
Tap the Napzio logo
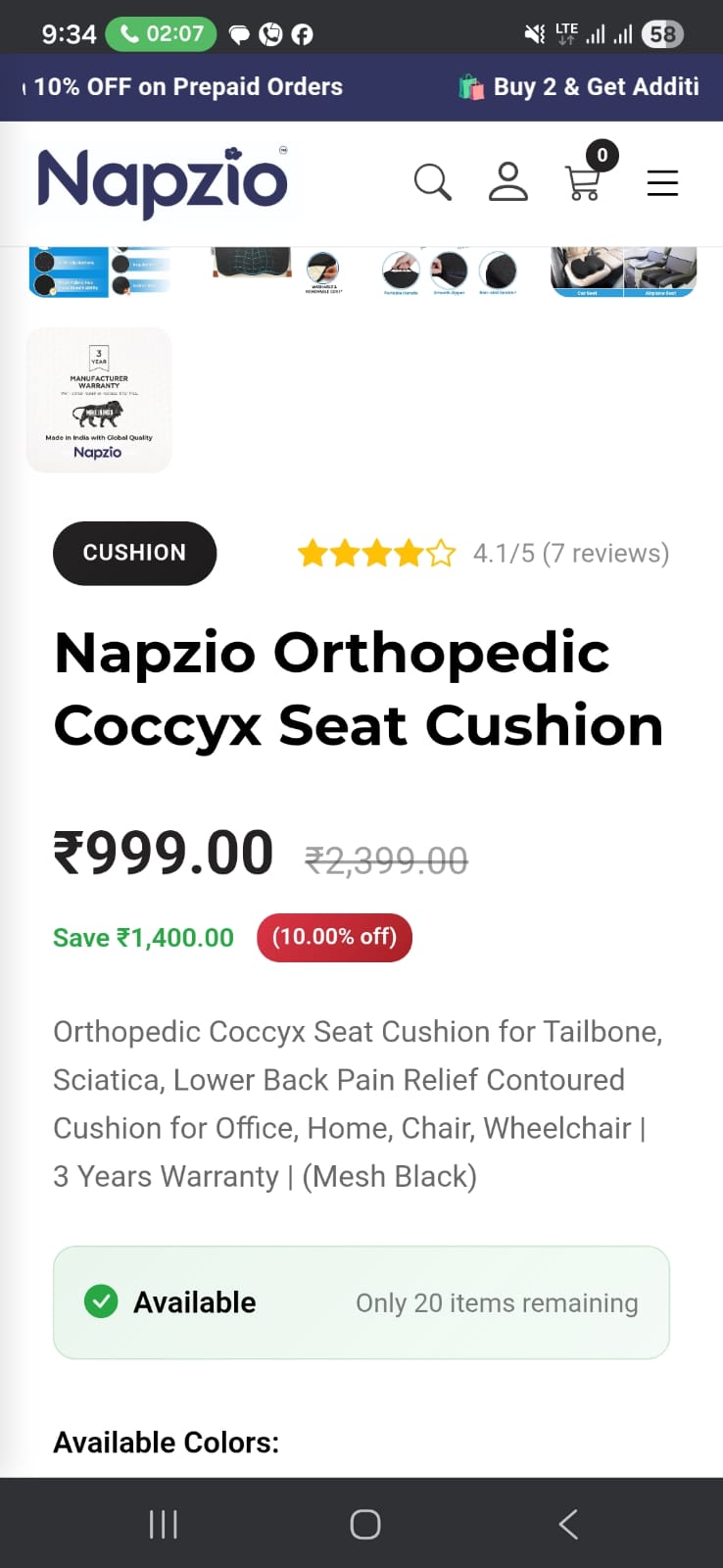[x=163, y=182]
